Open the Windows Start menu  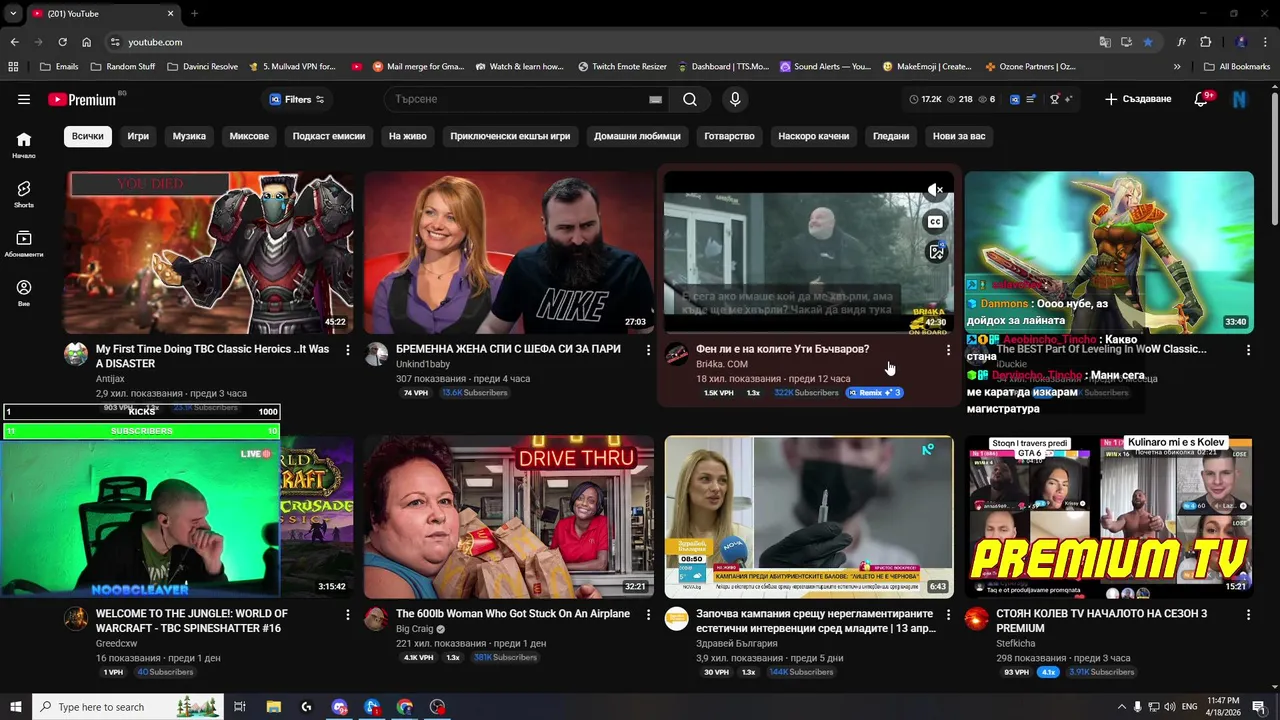pos(15,707)
